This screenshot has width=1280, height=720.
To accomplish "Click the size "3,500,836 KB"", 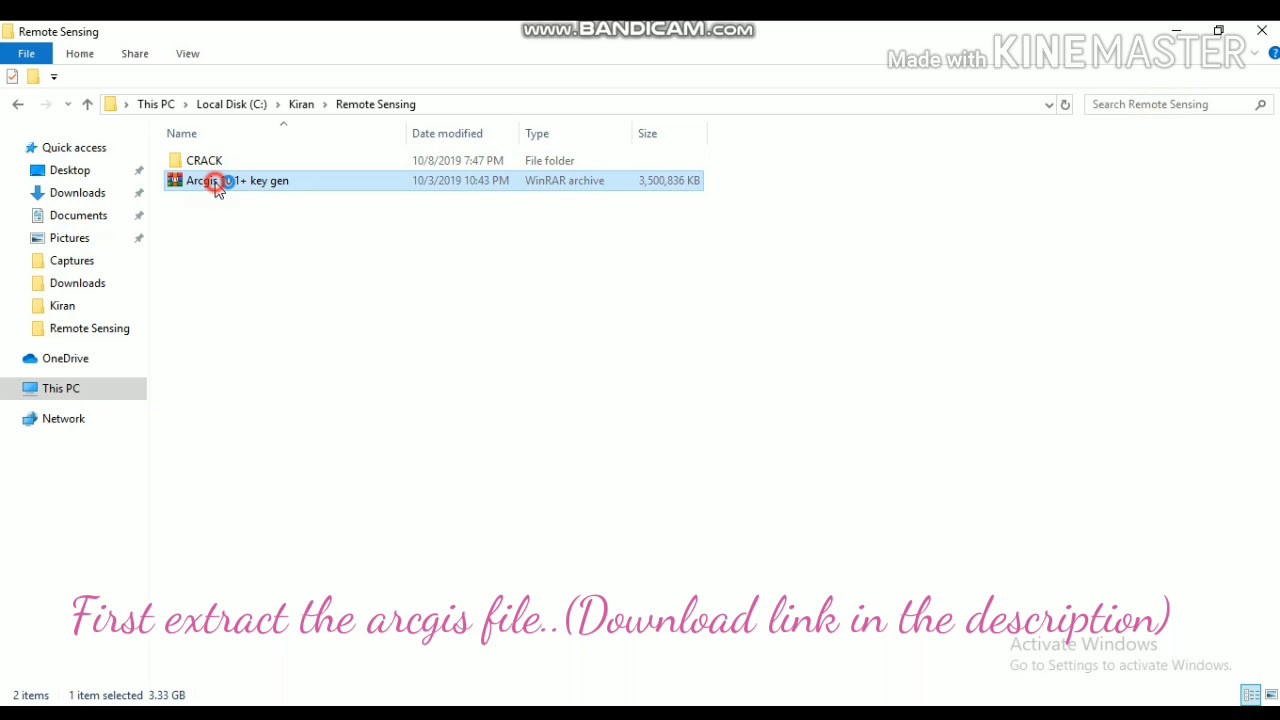I will pyautogui.click(x=669, y=181).
